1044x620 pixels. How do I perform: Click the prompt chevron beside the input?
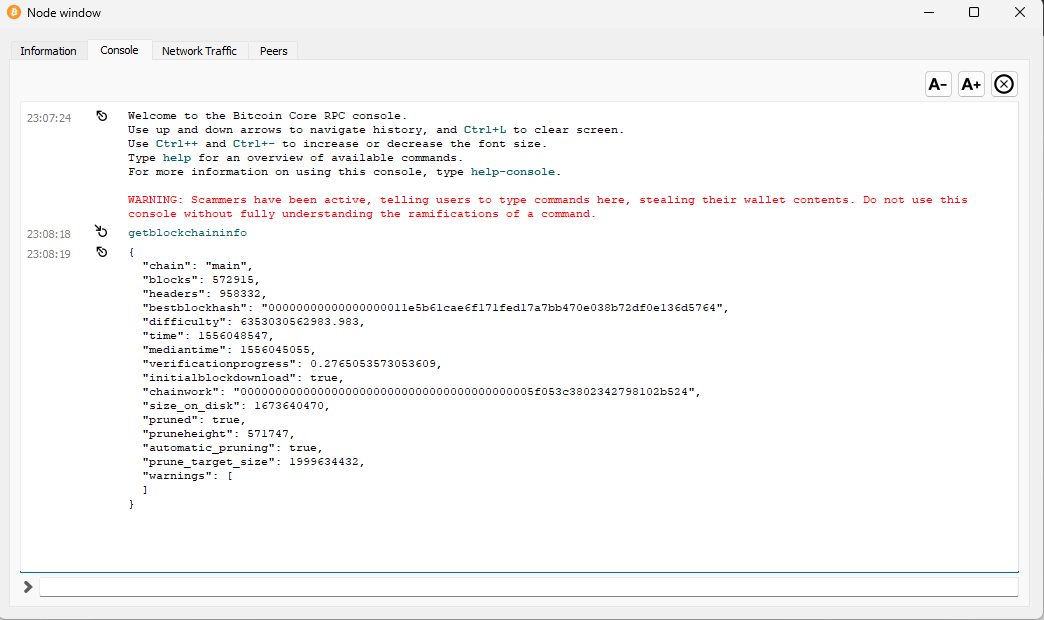pyautogui.click(x=28, y=587)
